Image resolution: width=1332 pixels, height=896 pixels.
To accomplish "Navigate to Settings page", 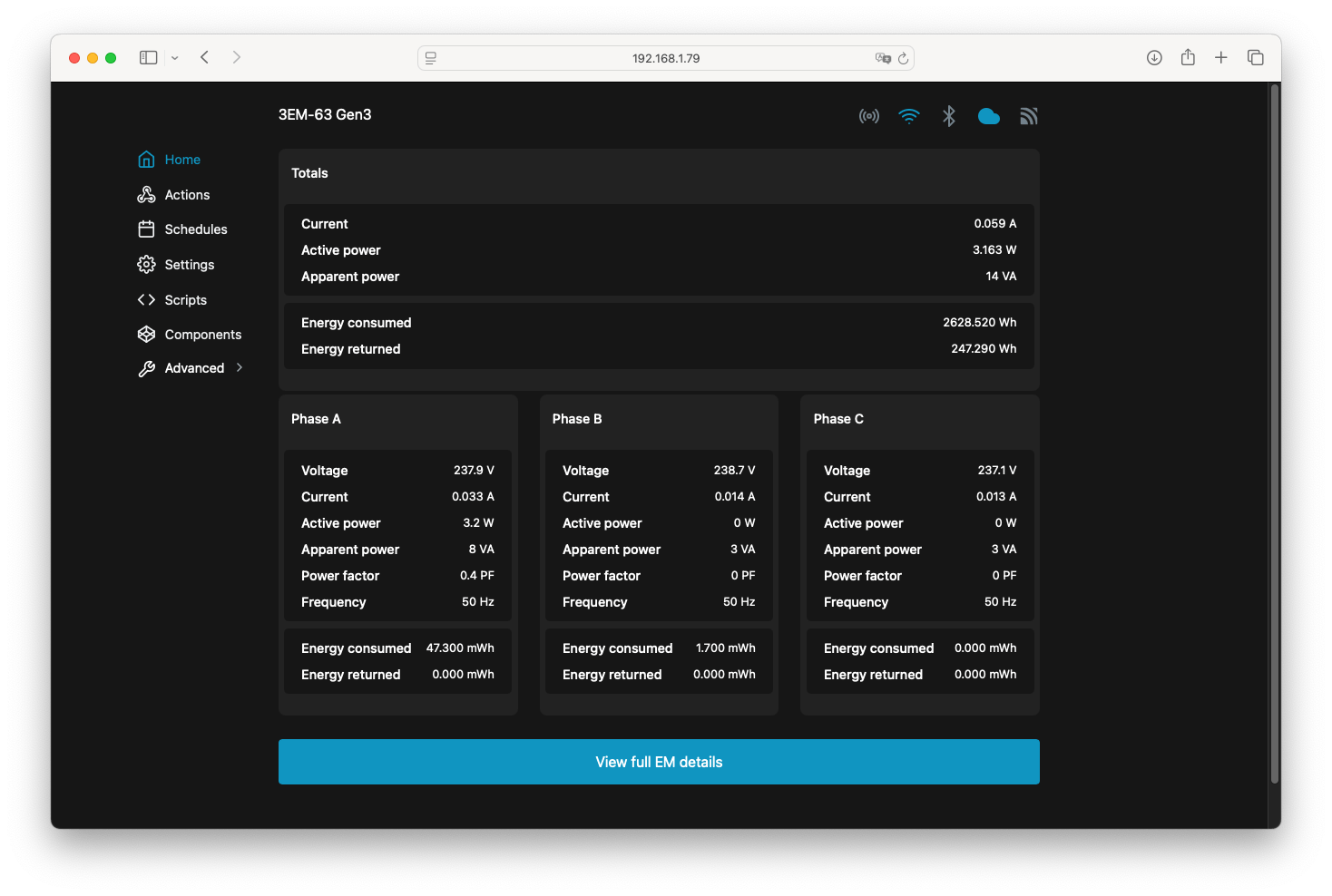I will pyautogui.click(x=189, y=265).
